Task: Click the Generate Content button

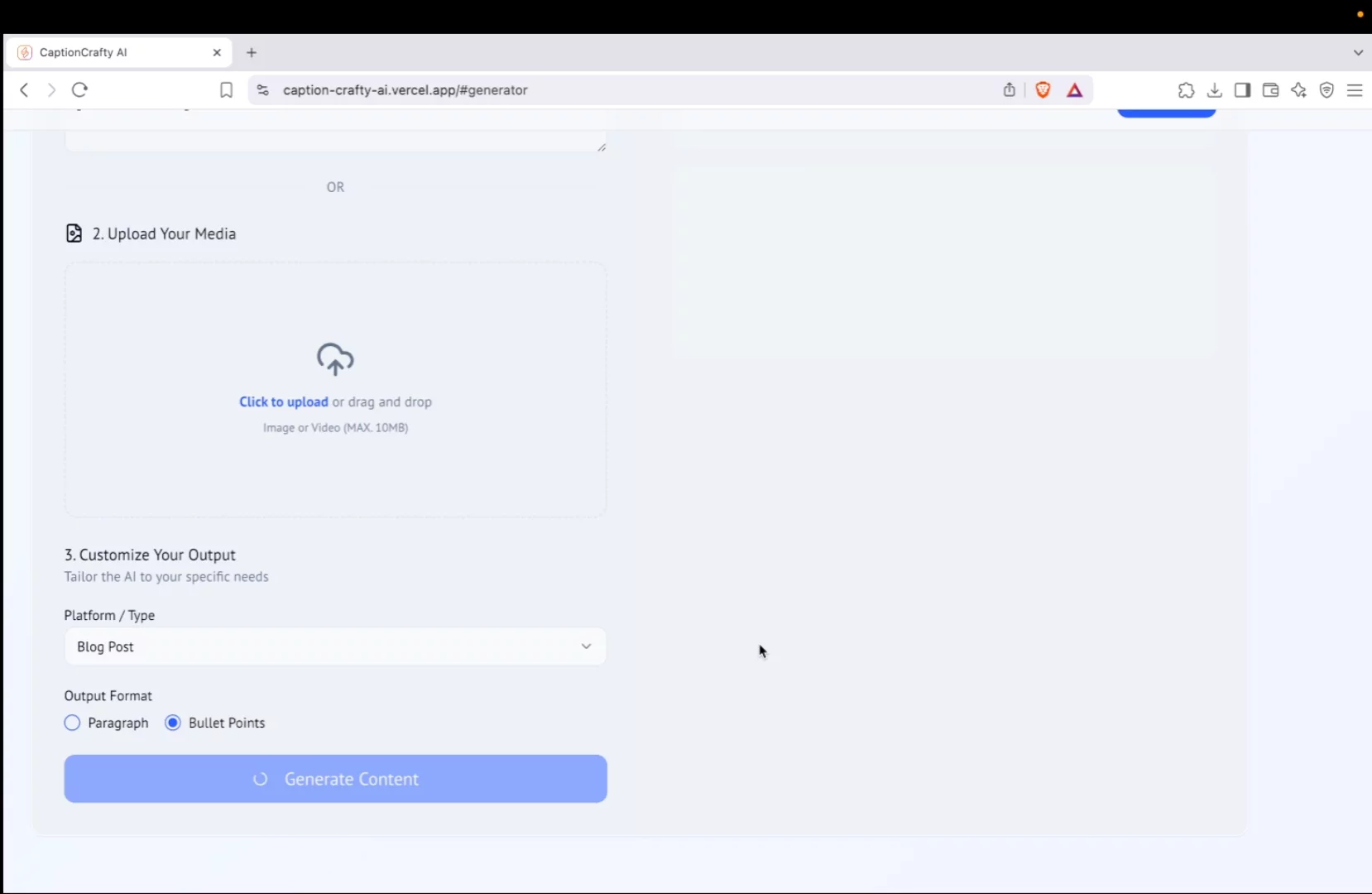Action: (335, 779)
